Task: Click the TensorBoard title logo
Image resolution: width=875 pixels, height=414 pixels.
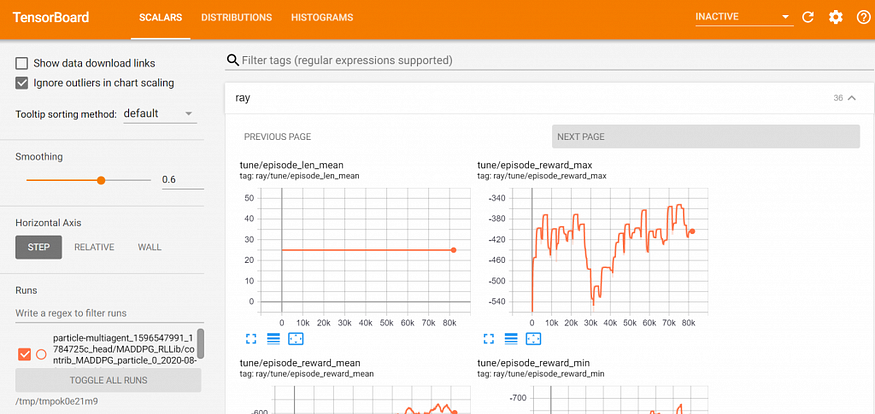Action: [x=51, y=17]
